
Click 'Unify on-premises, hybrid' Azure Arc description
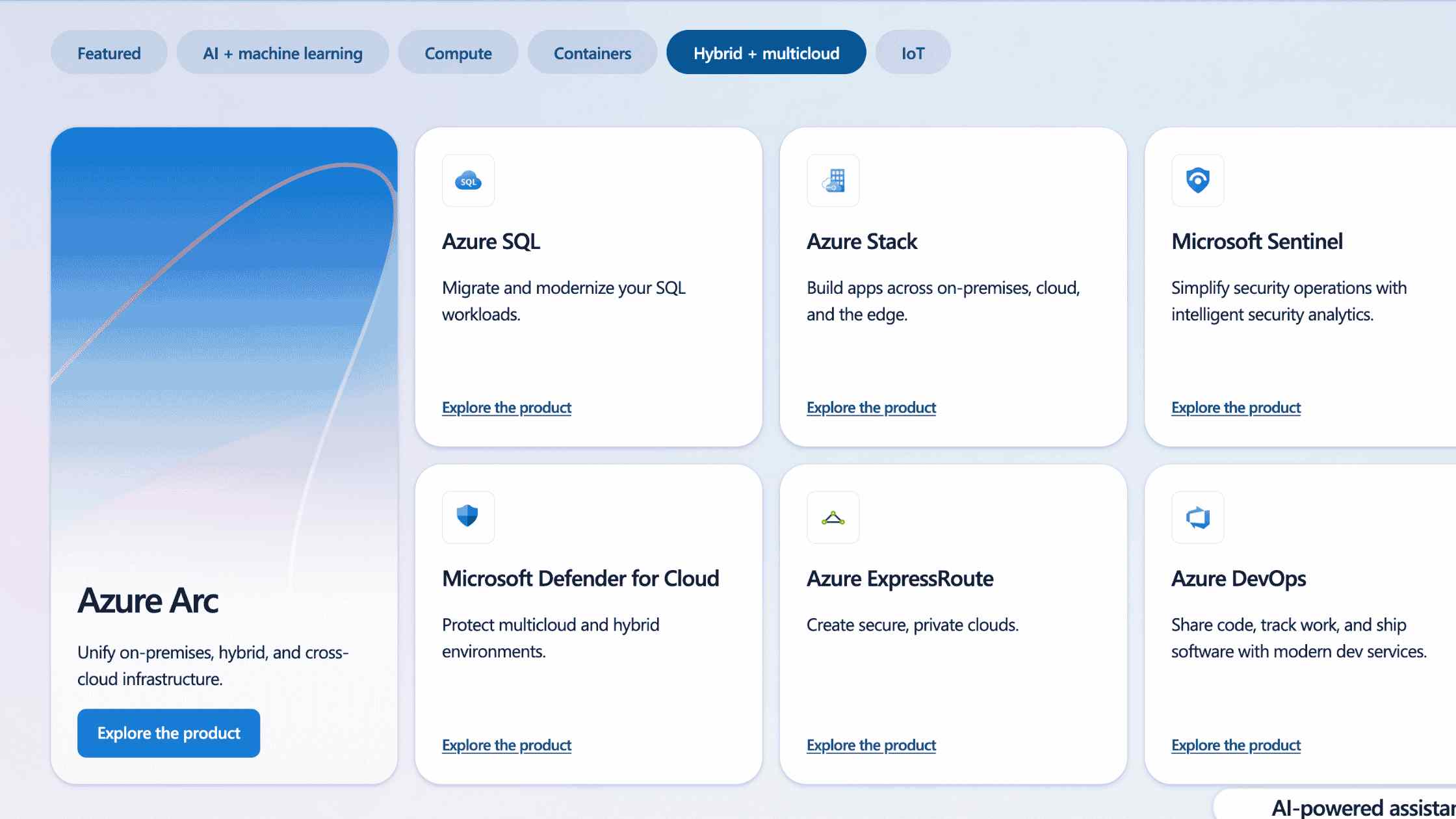tap(213, 666)
